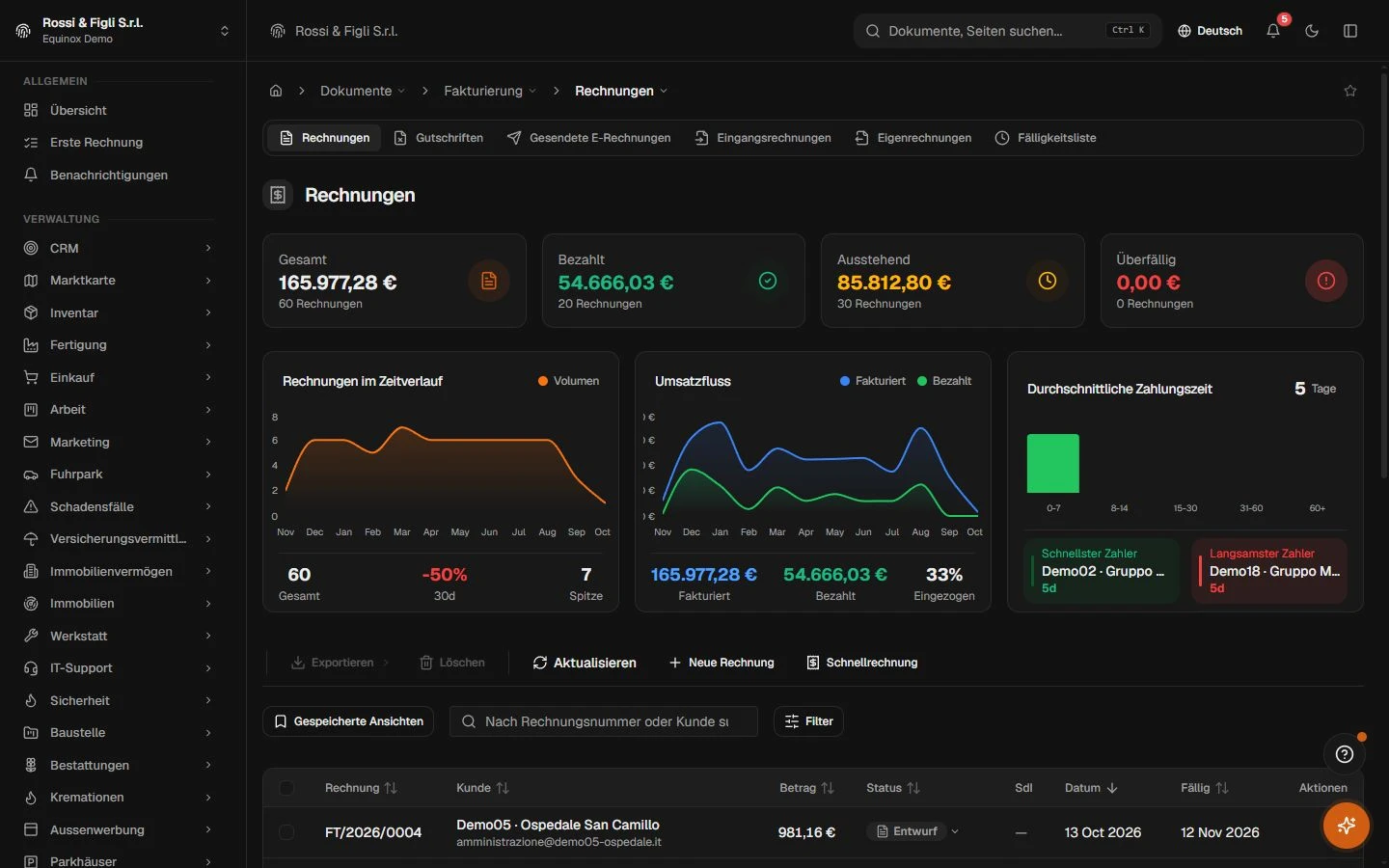Click the Bezahlt checkmark icon

tap(768, 281)
